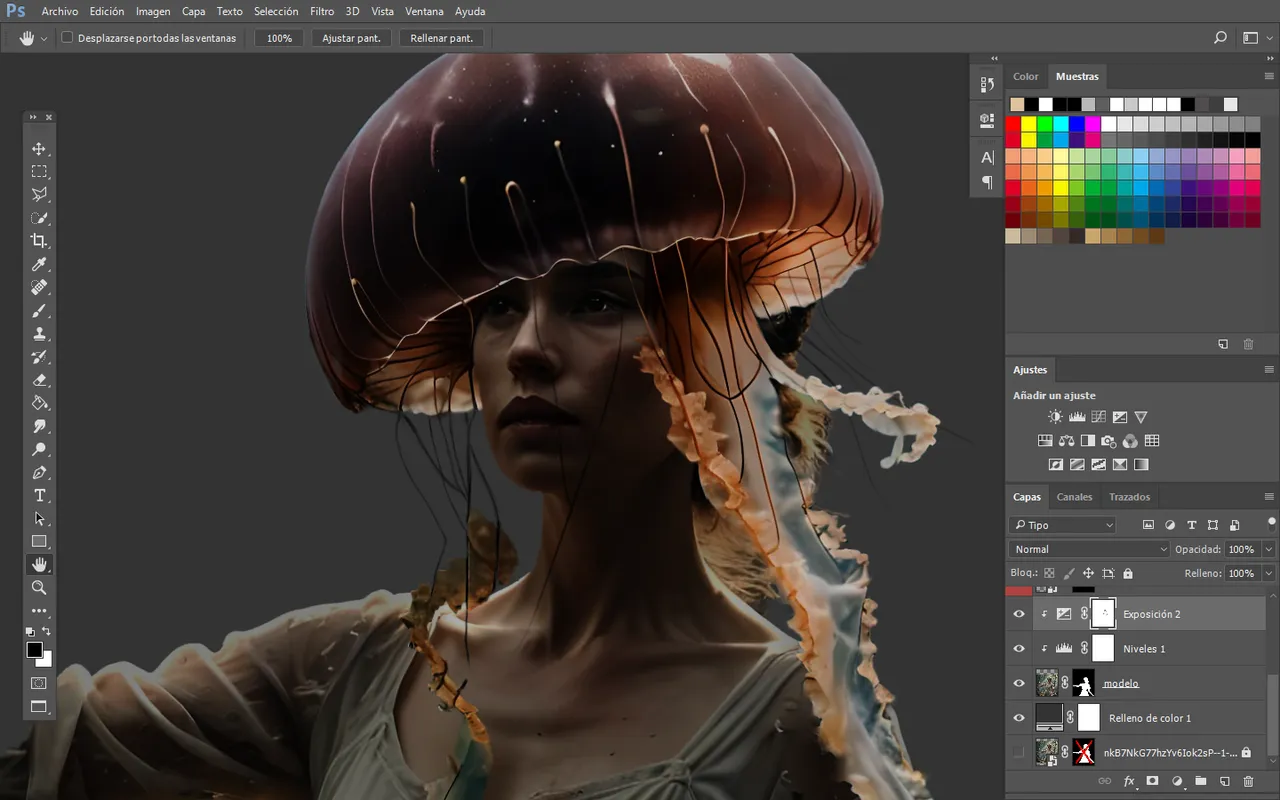Select the Eraser tool

pos(39,380)
